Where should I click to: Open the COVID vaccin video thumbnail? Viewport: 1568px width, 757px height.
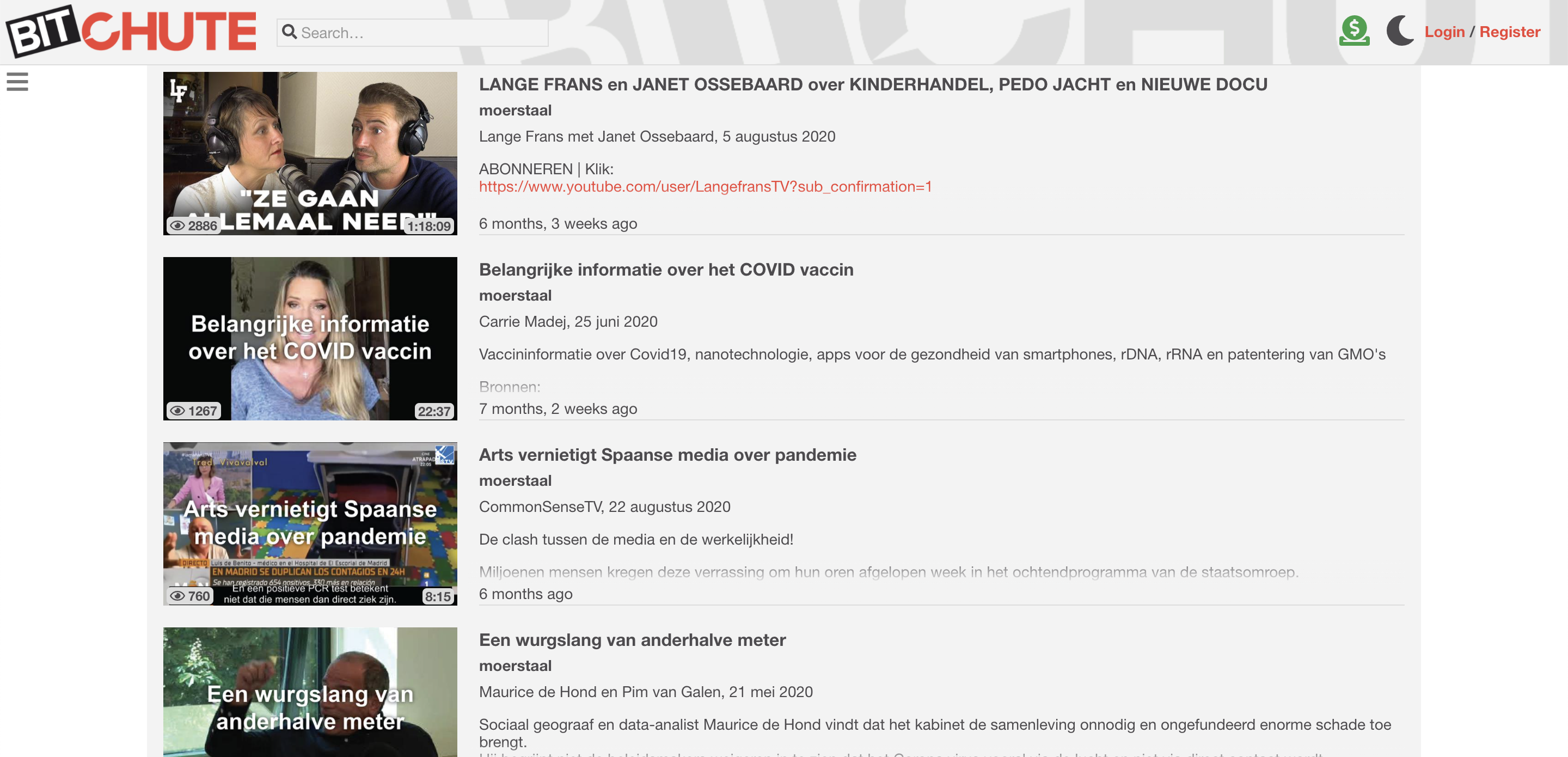310,339
